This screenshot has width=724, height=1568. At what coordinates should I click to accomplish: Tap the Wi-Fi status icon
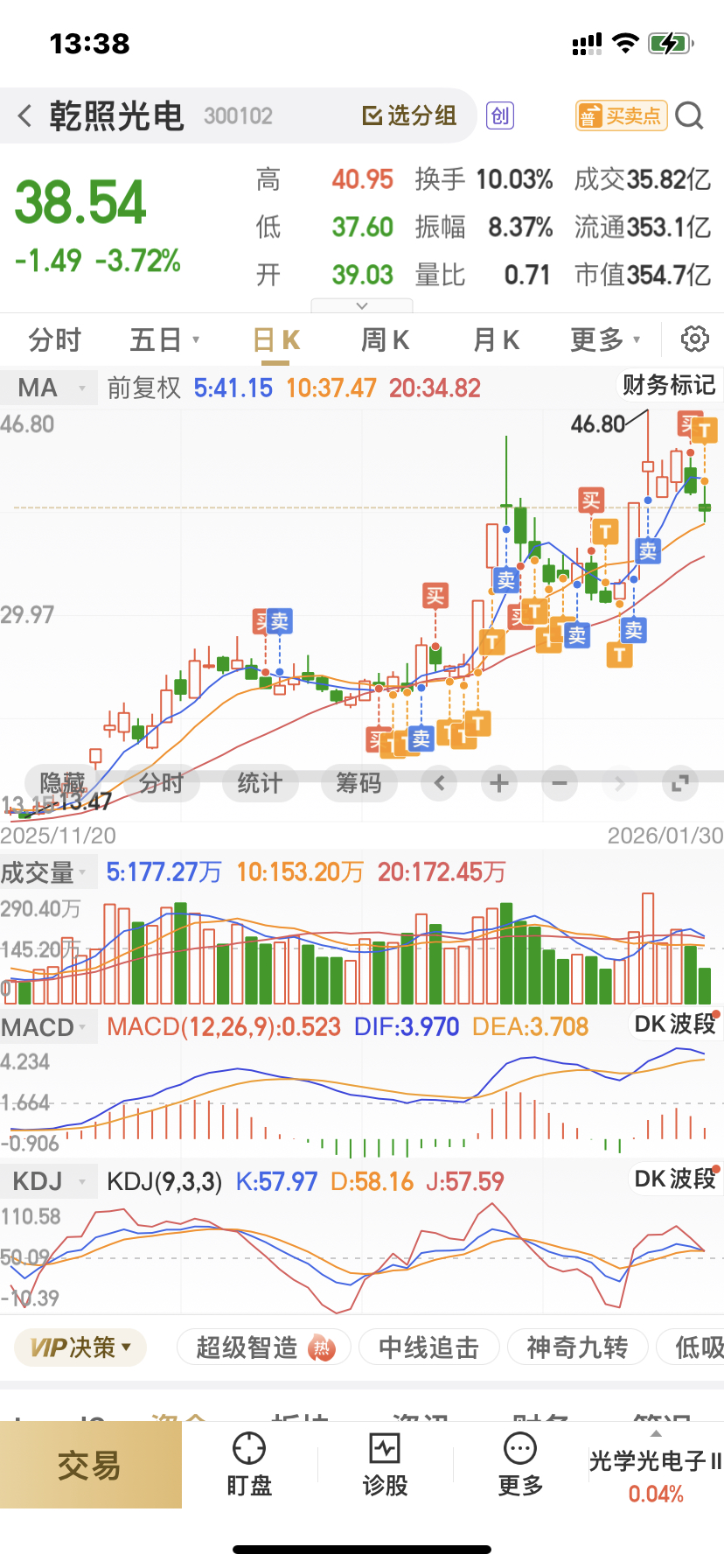click(625, 43)
